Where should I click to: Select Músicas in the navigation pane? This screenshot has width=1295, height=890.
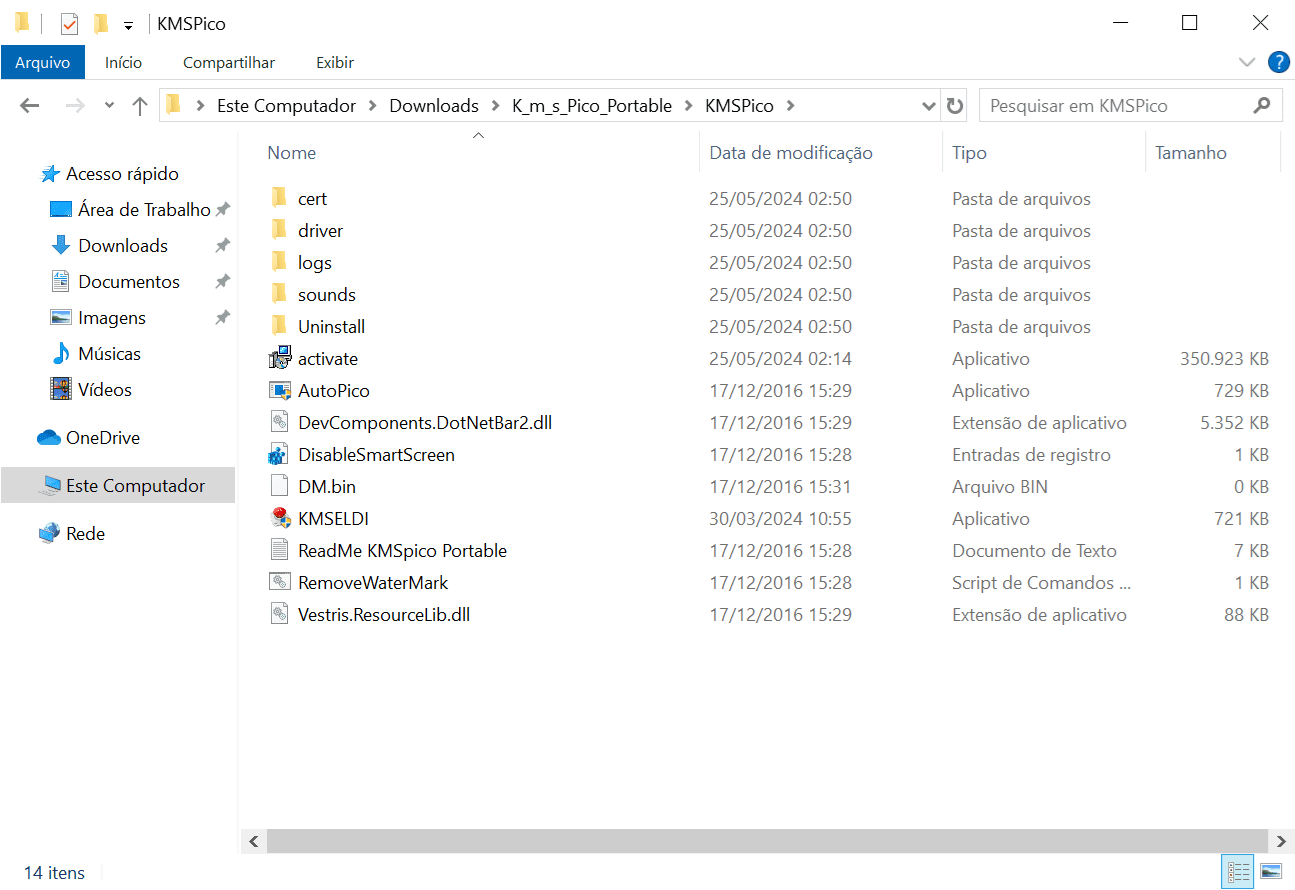pyautogui.click(x=109, y=354)
